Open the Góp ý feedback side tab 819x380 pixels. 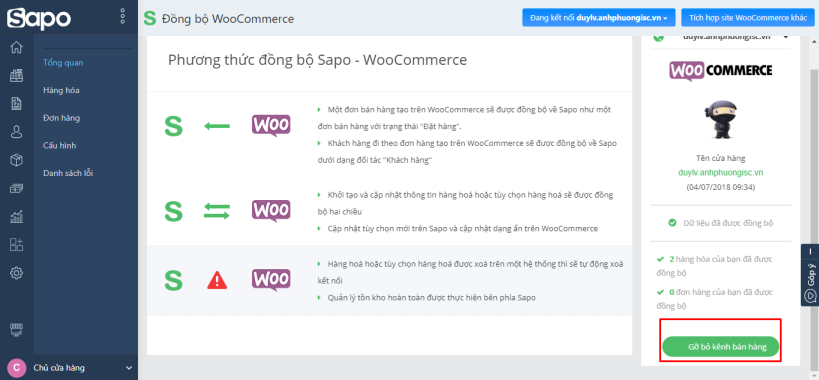click(810, 275)
